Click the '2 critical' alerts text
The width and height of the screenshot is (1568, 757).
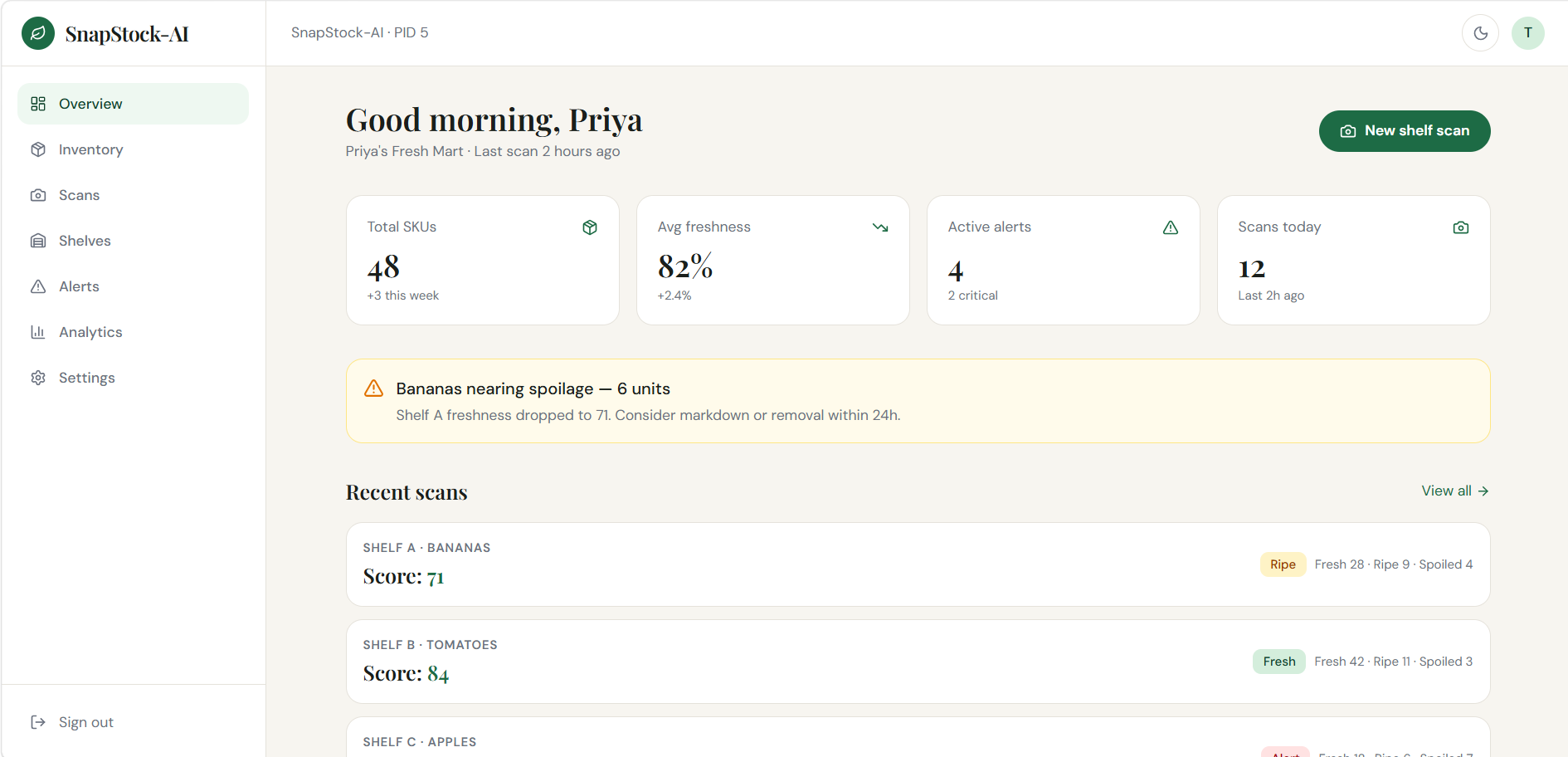tap(972, 295)
